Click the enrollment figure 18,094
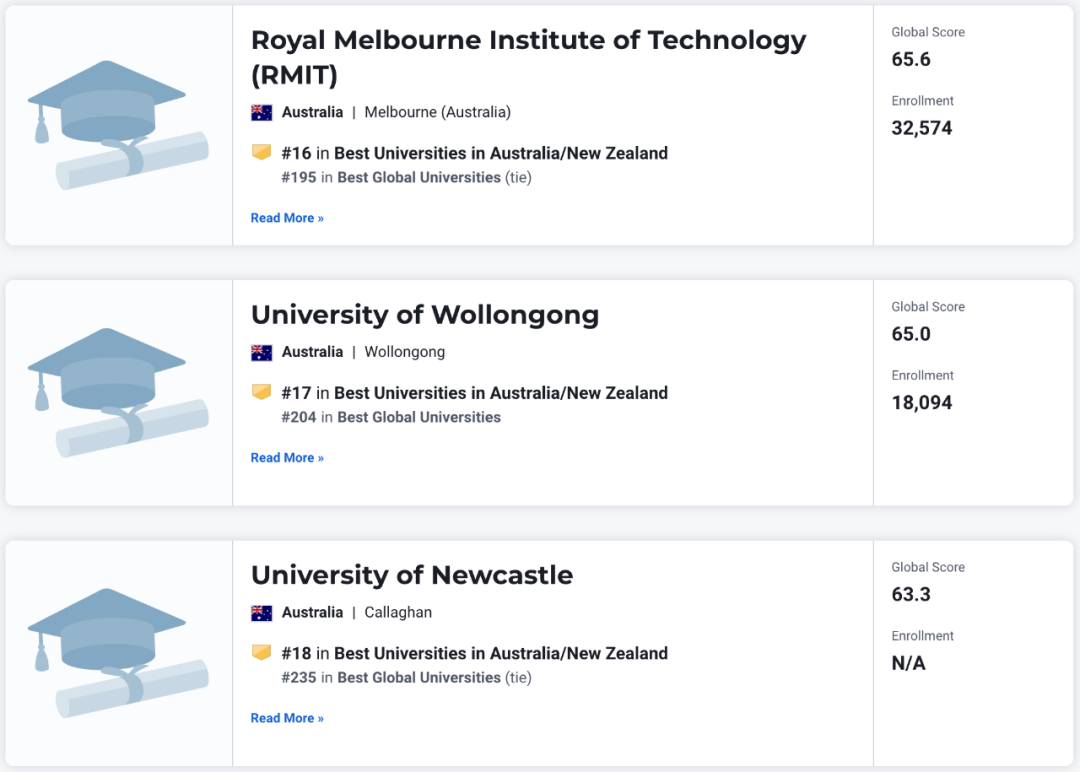The width and height of the screenshot is (1080, 772). (922, 403)
